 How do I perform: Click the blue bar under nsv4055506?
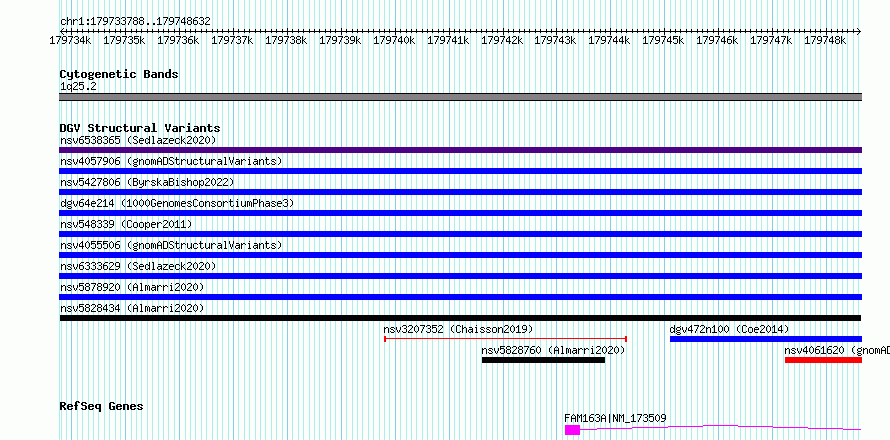[x=460, y=255]
